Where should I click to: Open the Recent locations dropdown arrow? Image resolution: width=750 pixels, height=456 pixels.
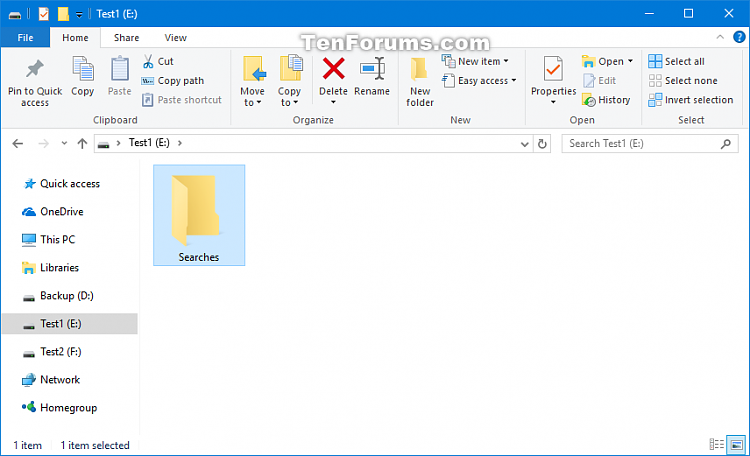(64, 144)
